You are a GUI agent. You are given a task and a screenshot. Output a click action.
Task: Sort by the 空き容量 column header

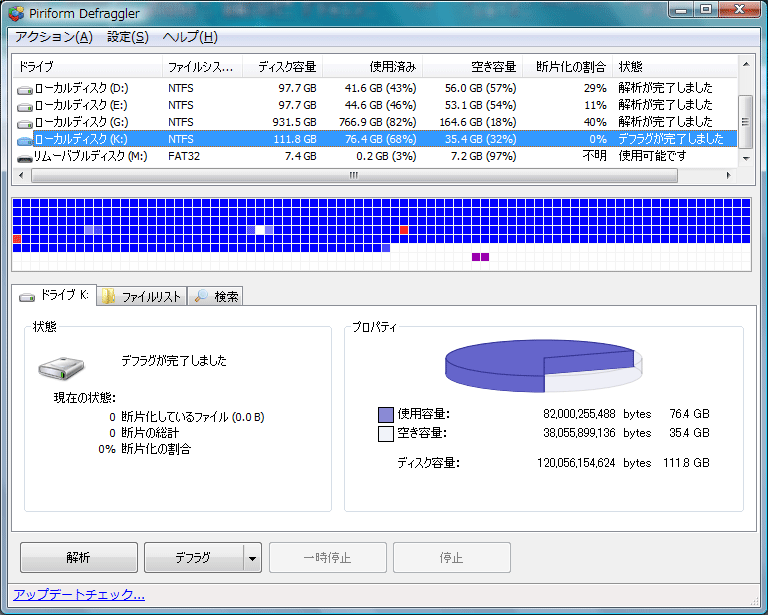click(x=473, y=67)
